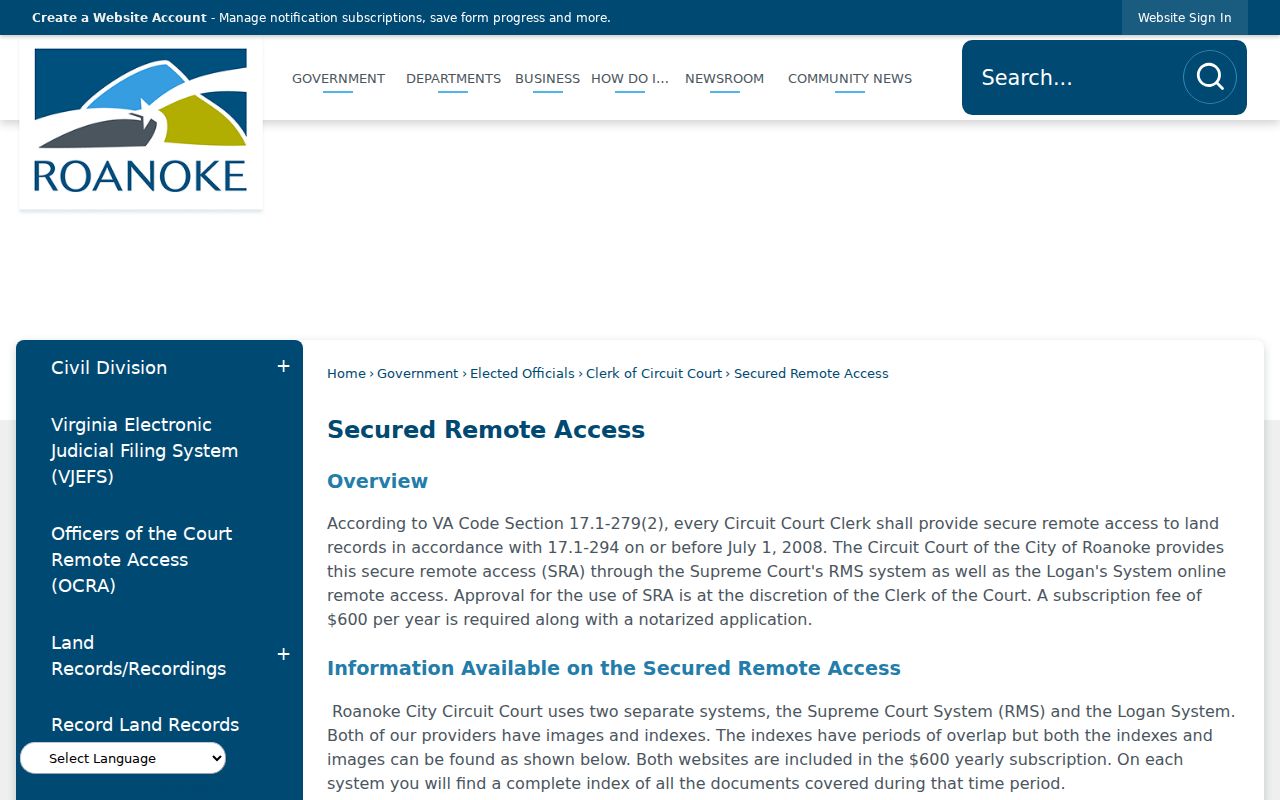Go to Home breadcrumb link

(x=346, y=374)
